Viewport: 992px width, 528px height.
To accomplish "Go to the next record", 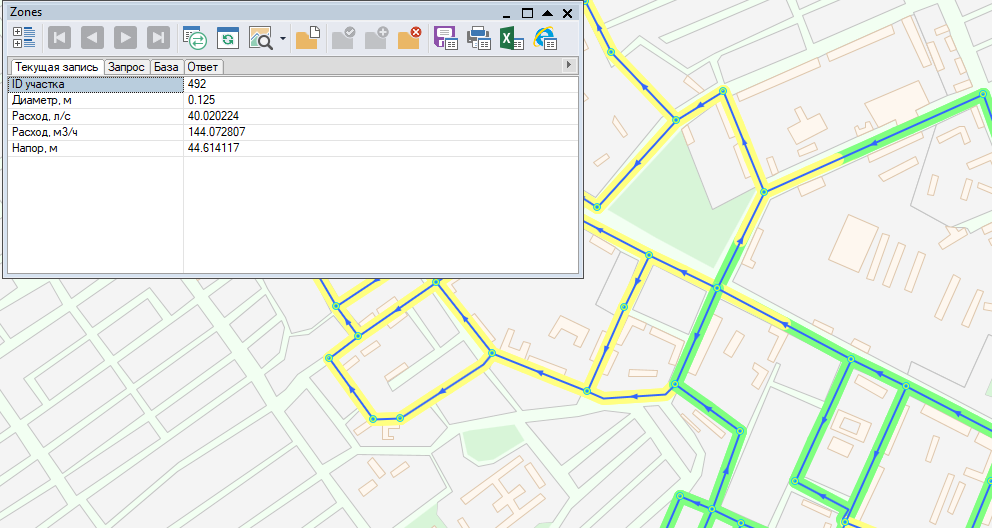I will (125, 39).
